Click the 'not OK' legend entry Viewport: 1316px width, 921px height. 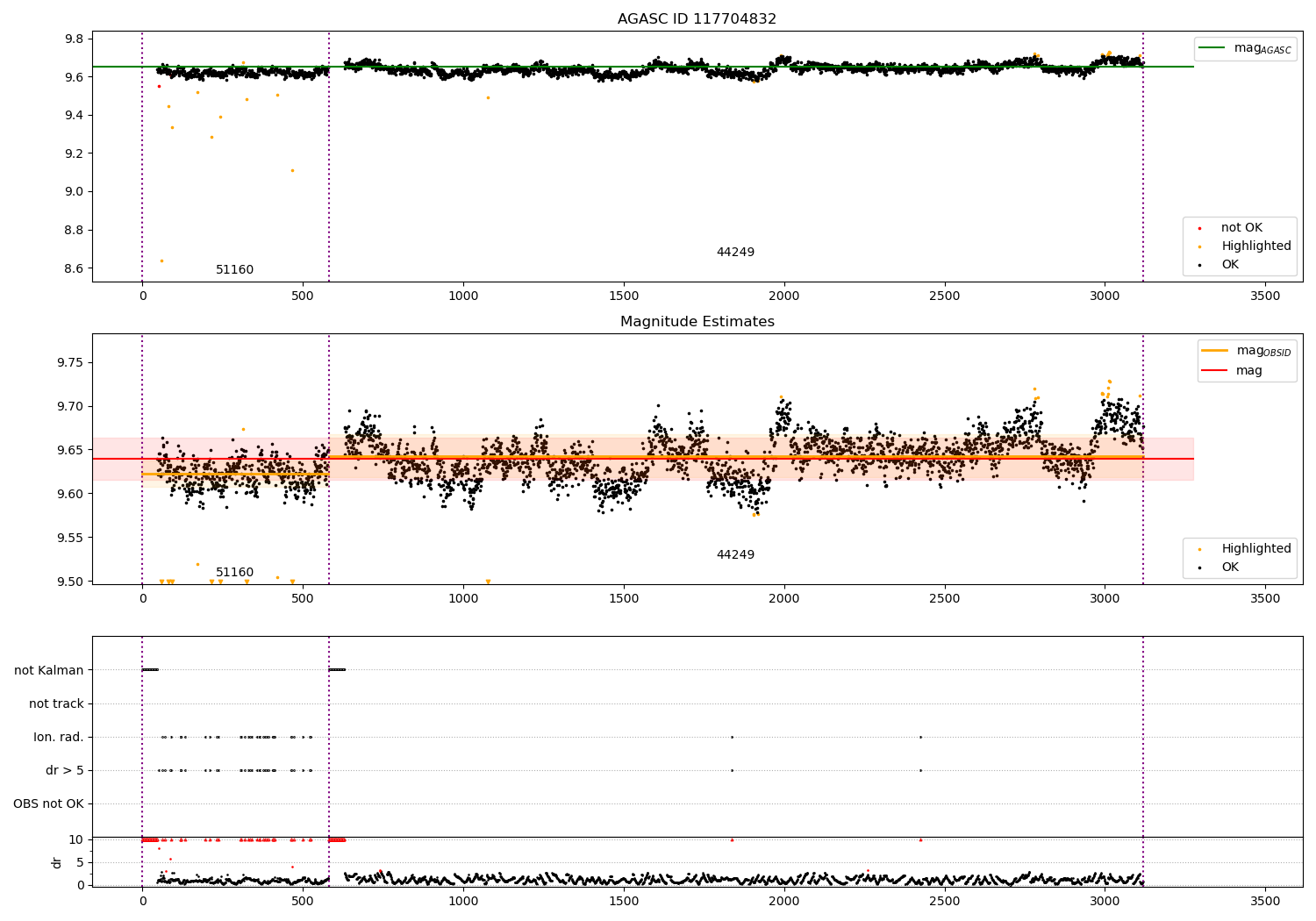click(1241, 228)
